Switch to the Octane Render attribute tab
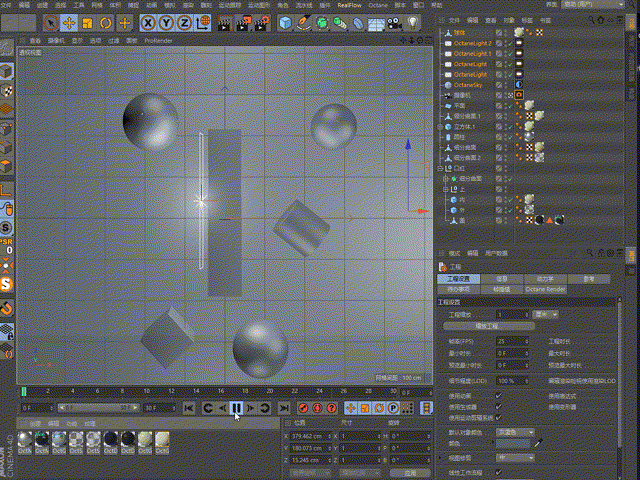 [x=545, y=289]
